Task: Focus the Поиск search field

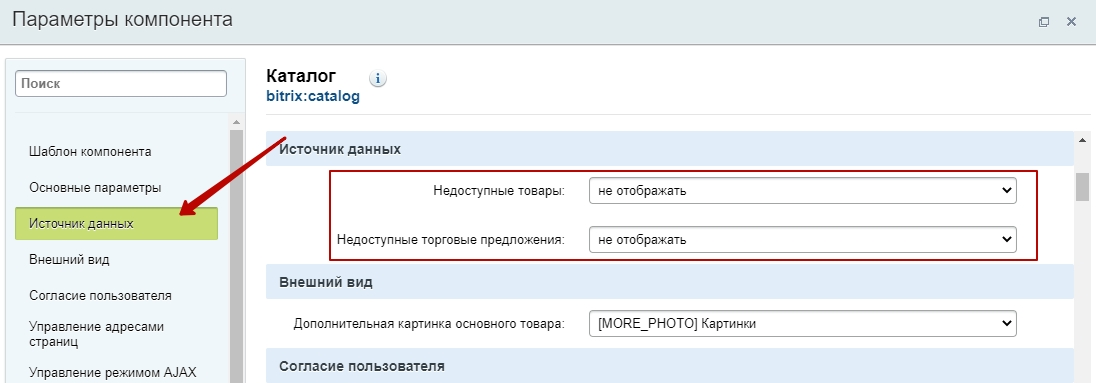Action: pyautogui.click(x=121, y=83)
